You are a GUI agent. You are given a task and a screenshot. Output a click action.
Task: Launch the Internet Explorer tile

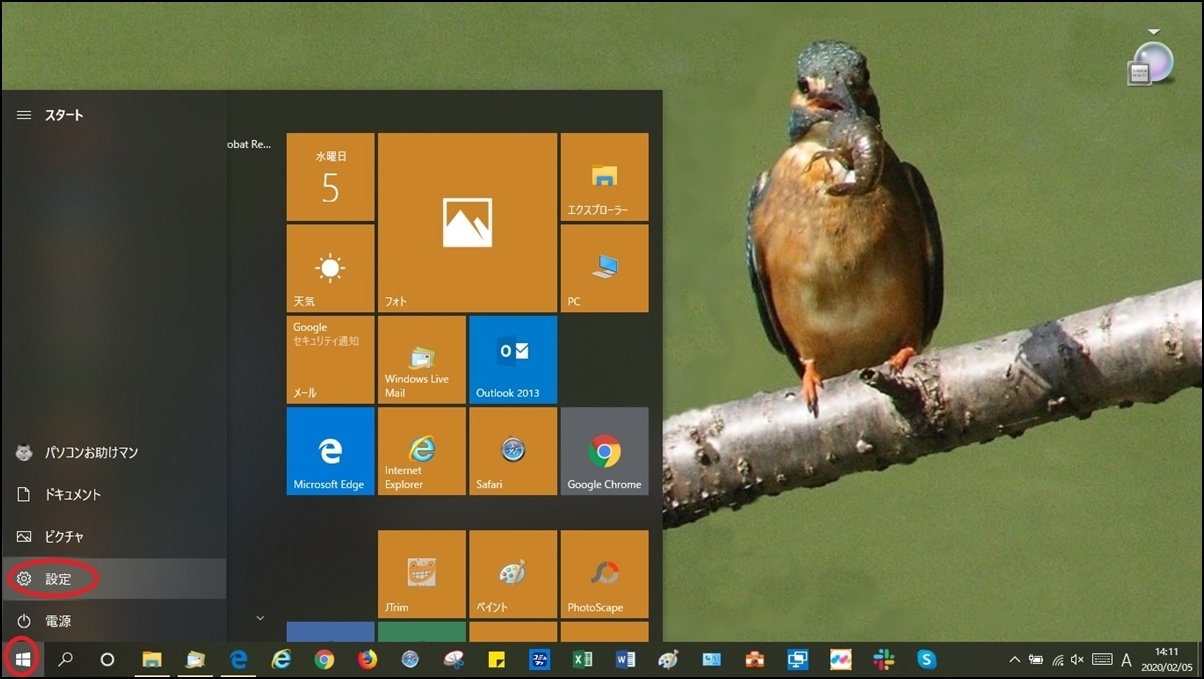422,451
